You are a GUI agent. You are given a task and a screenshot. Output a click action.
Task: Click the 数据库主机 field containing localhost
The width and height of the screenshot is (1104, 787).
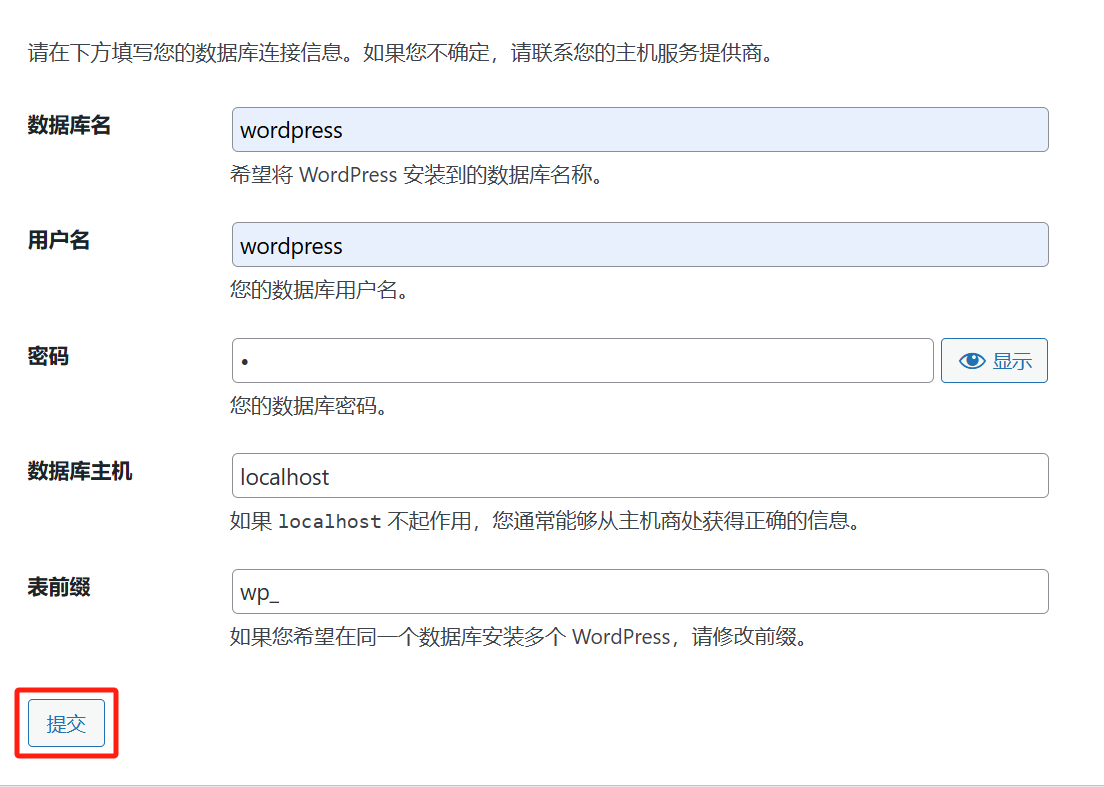coord(640,476)
